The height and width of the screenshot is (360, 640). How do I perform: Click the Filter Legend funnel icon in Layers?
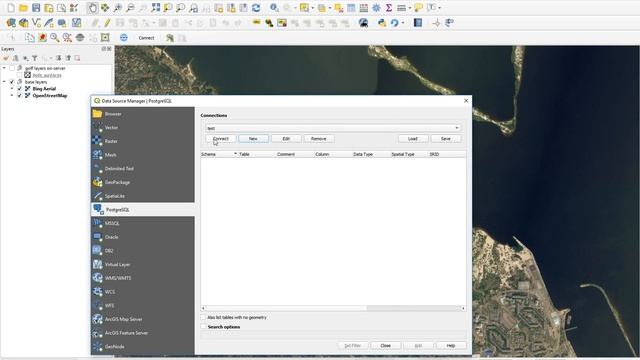[35, 58]
